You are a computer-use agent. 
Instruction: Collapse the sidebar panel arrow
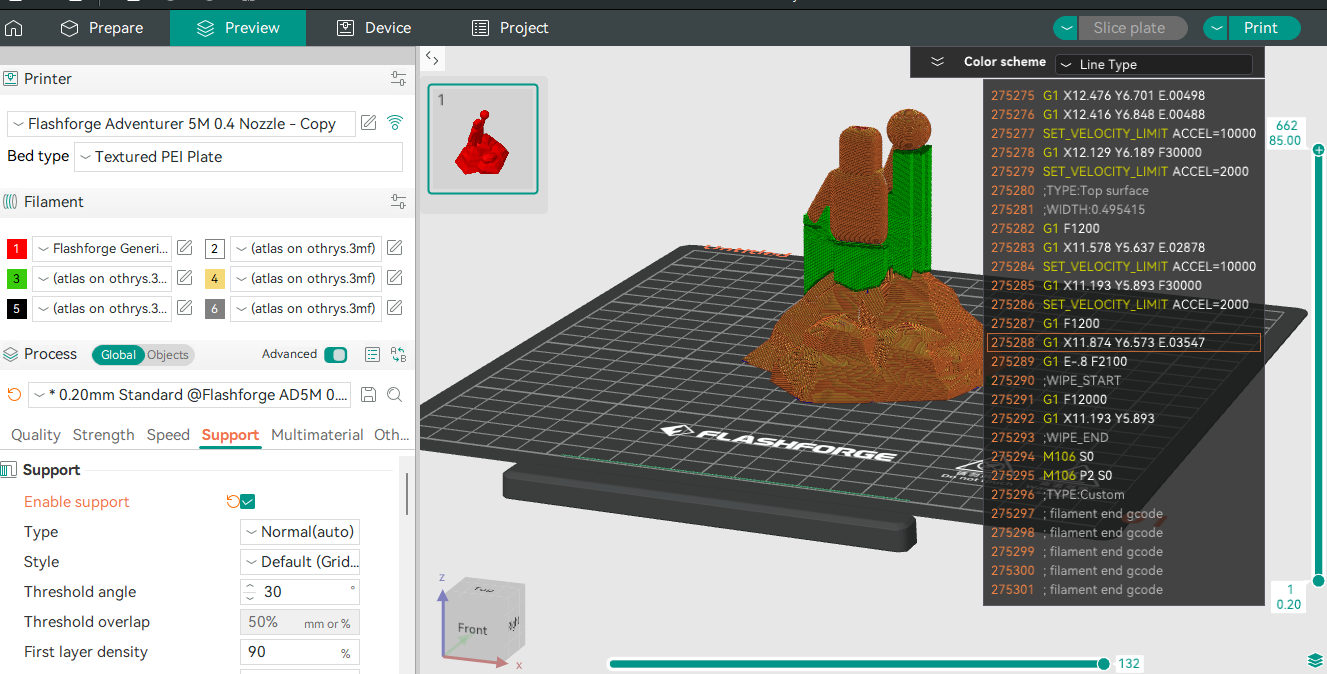pos(431,59)
